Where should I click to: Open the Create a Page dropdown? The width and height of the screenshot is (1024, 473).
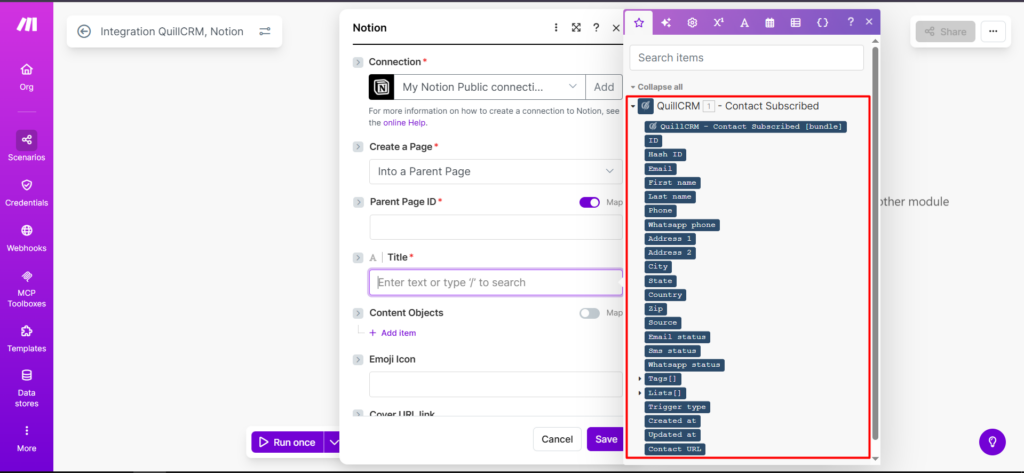[495, 172]
